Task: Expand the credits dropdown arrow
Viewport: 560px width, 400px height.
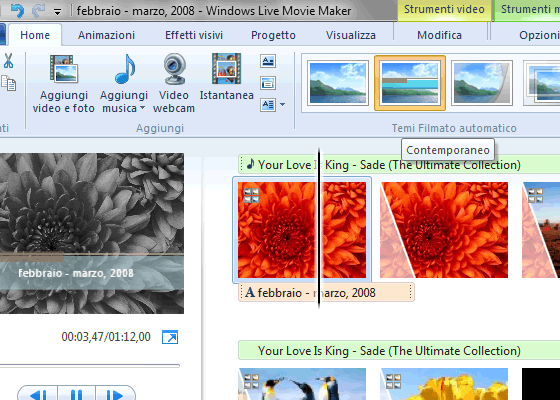Action: coord(282,105)
